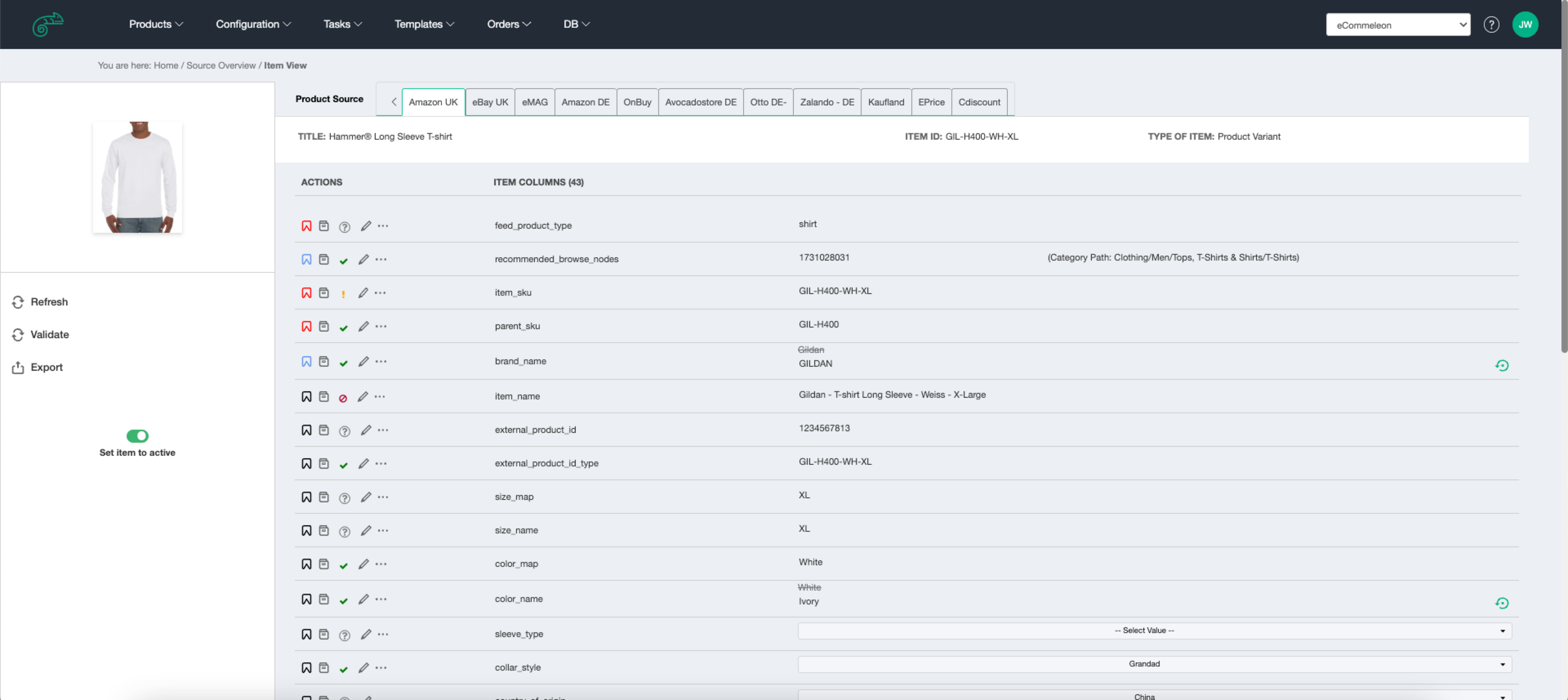Switch to the eBay UK source tab

[x=490, y=102]
